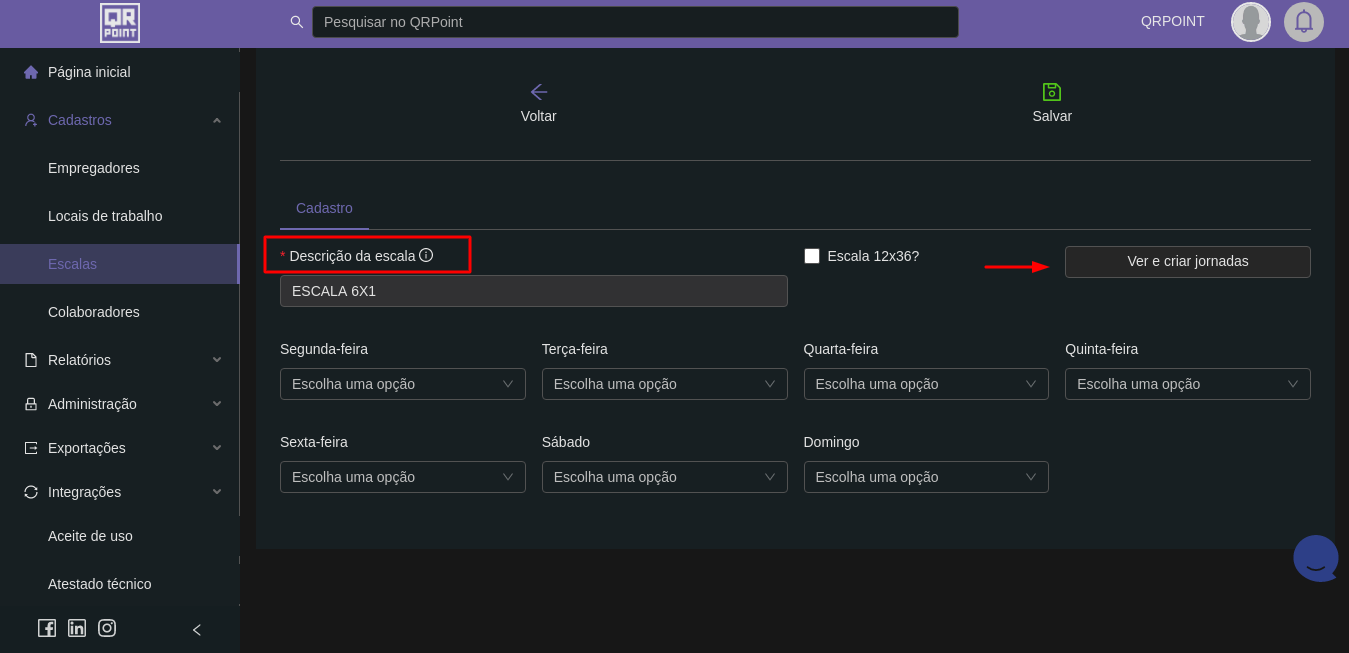
Task: Click the QRPoint logo in header
Action: [120, 23]
